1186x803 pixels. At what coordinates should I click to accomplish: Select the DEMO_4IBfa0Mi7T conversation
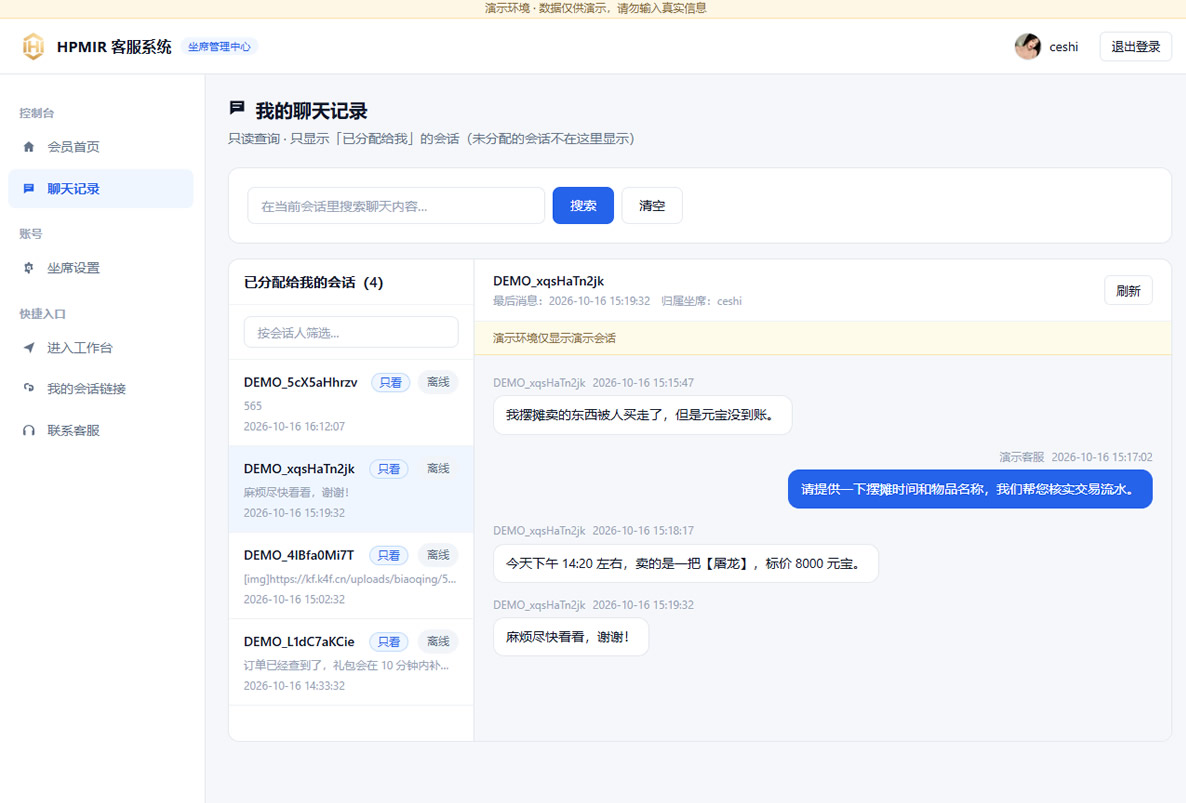pos(351,575)
